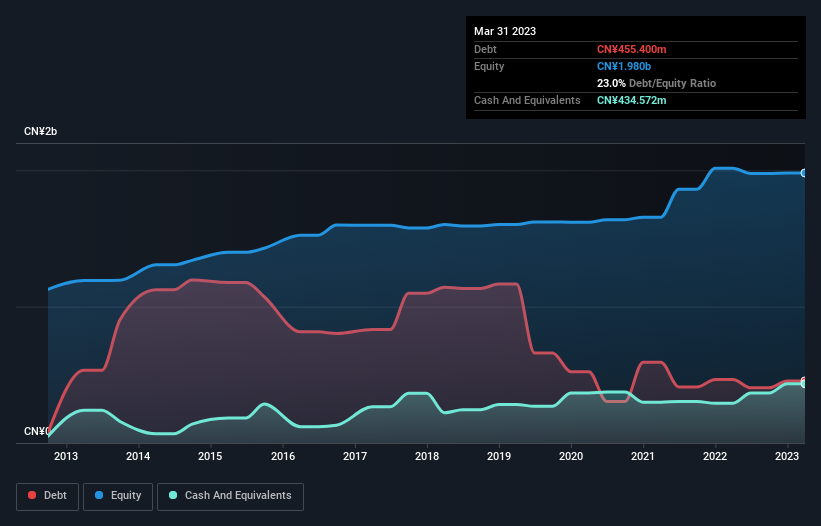Click the blue Equity legend dot
Viewport: 821px width, 526px height.
click(99, 495)
